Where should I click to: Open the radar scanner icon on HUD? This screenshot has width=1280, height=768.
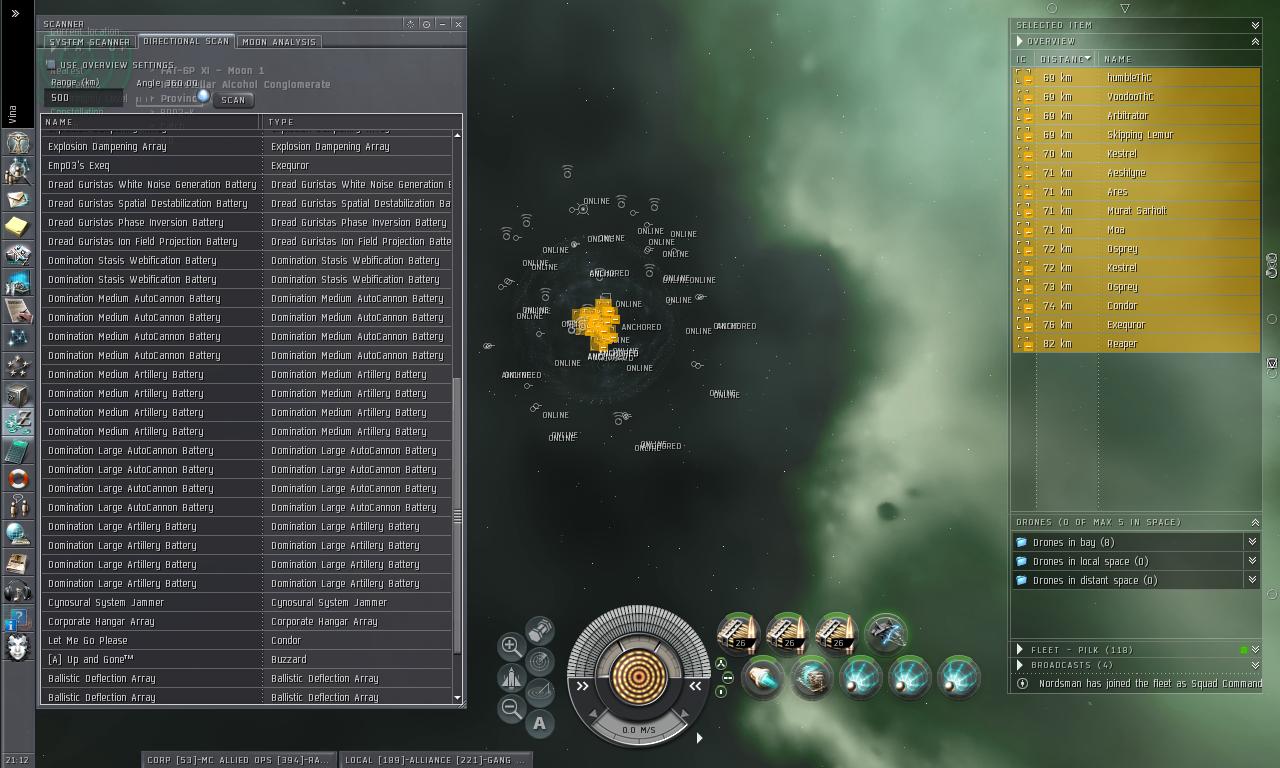540,661
